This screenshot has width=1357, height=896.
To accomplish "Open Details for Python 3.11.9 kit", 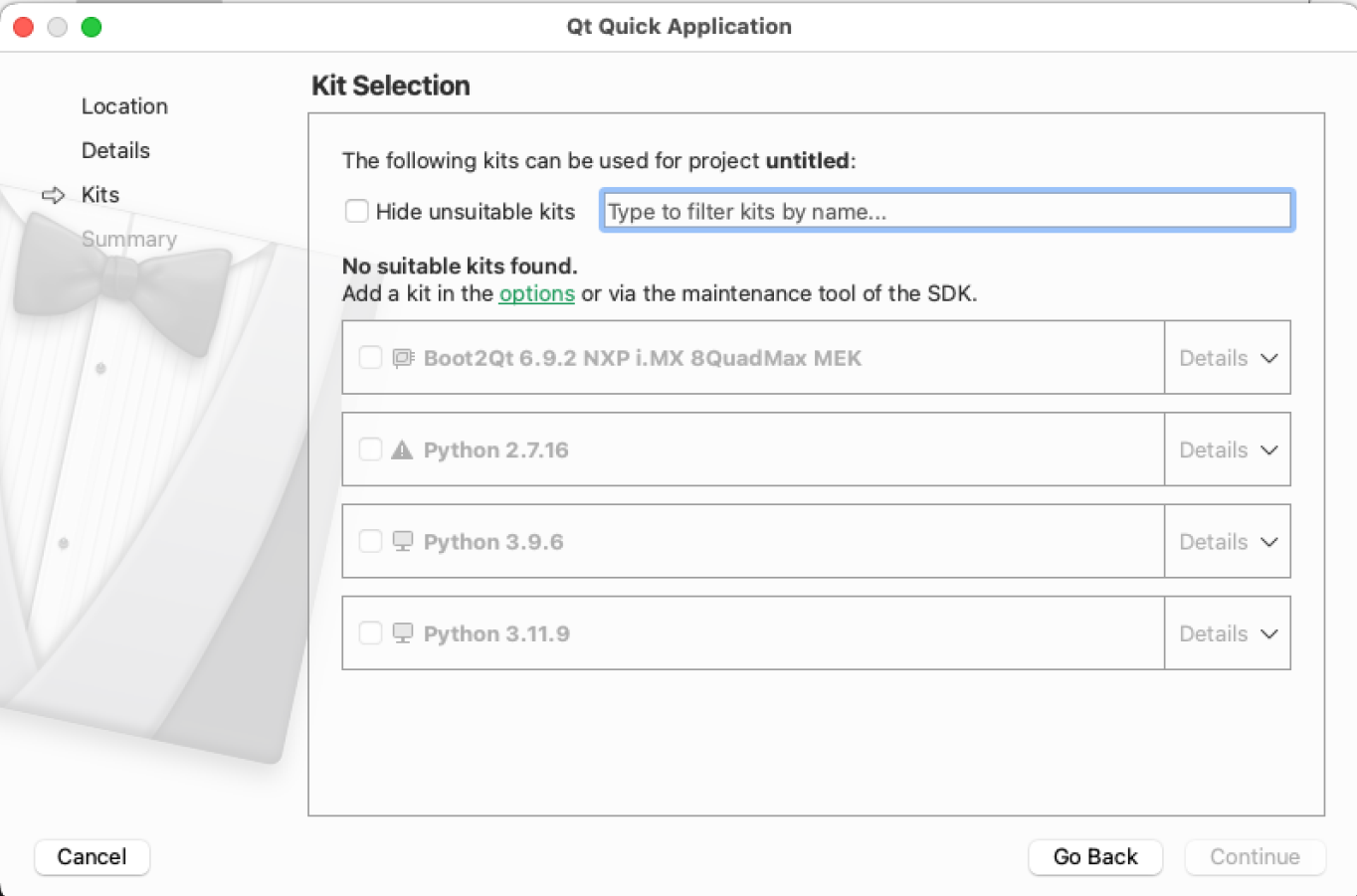I will pyautogui.click(x=1227, y=633).
